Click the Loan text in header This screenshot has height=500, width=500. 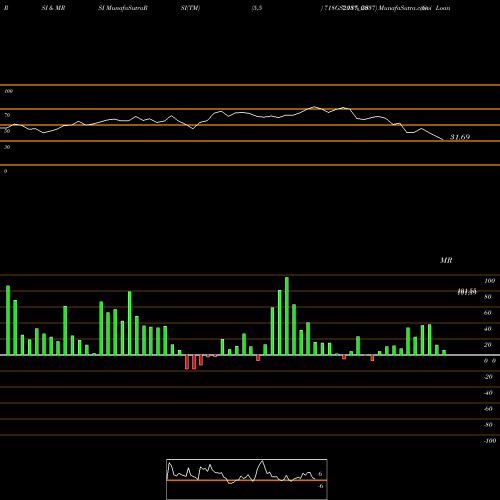[x=443, y=8]
